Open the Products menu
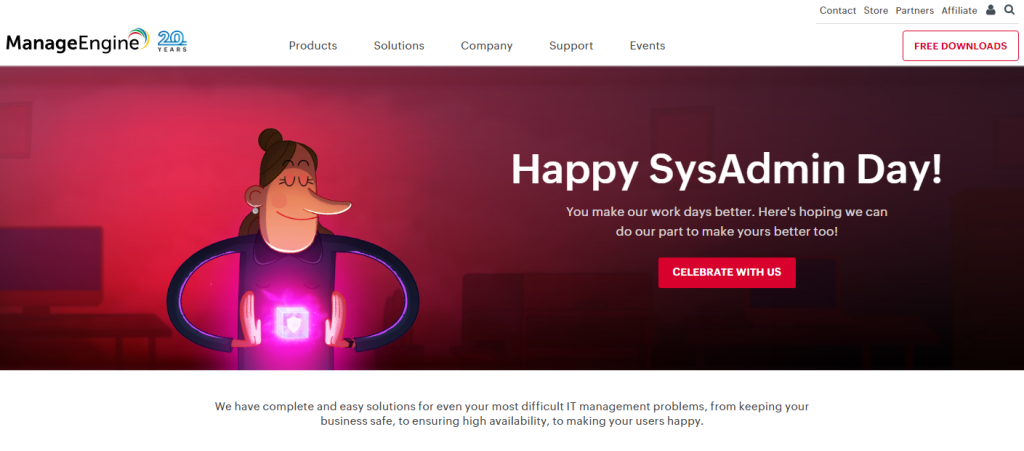The height and width of the screenshot is (451, 1024). (313, 46)
